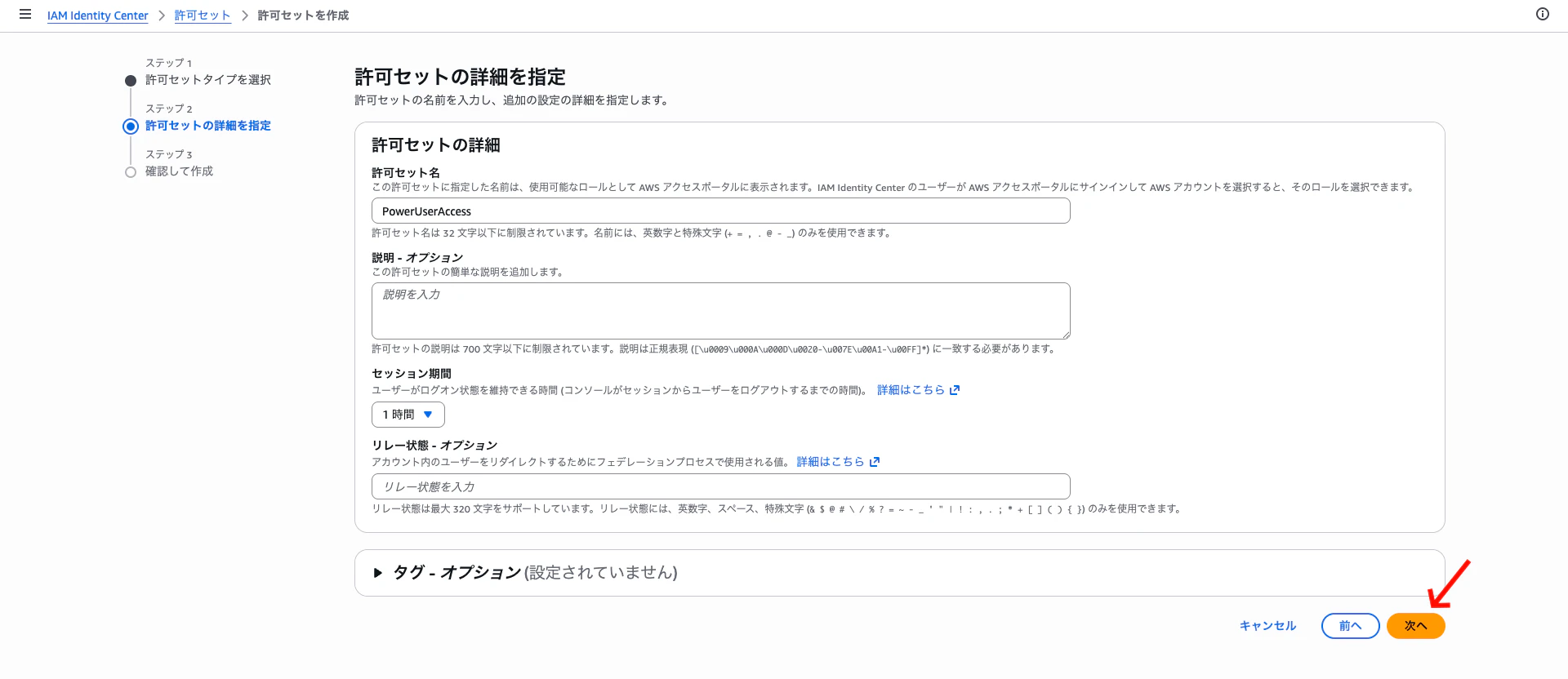1568x679 pixels.
Task: Click the 許可セットを作成 breadcrumb text
Action: [303, 16]
